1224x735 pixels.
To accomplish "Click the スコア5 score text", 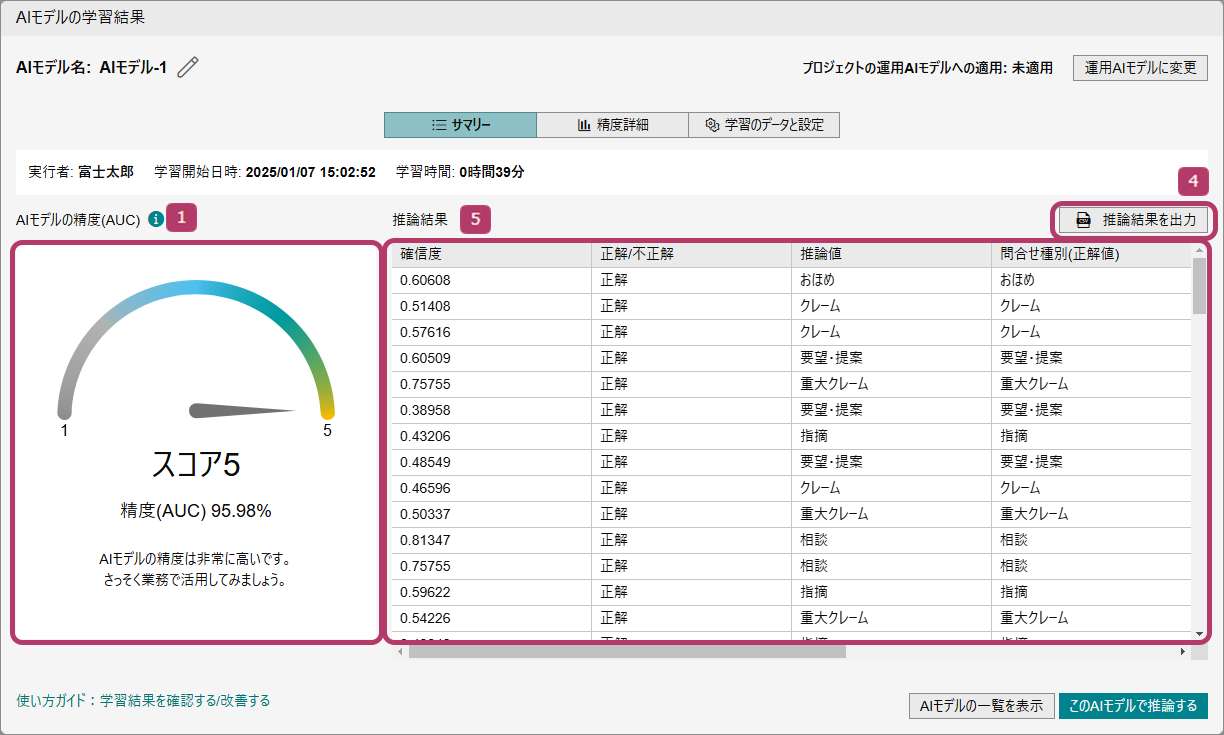I will pyautogui.click(x=196, y=464).
